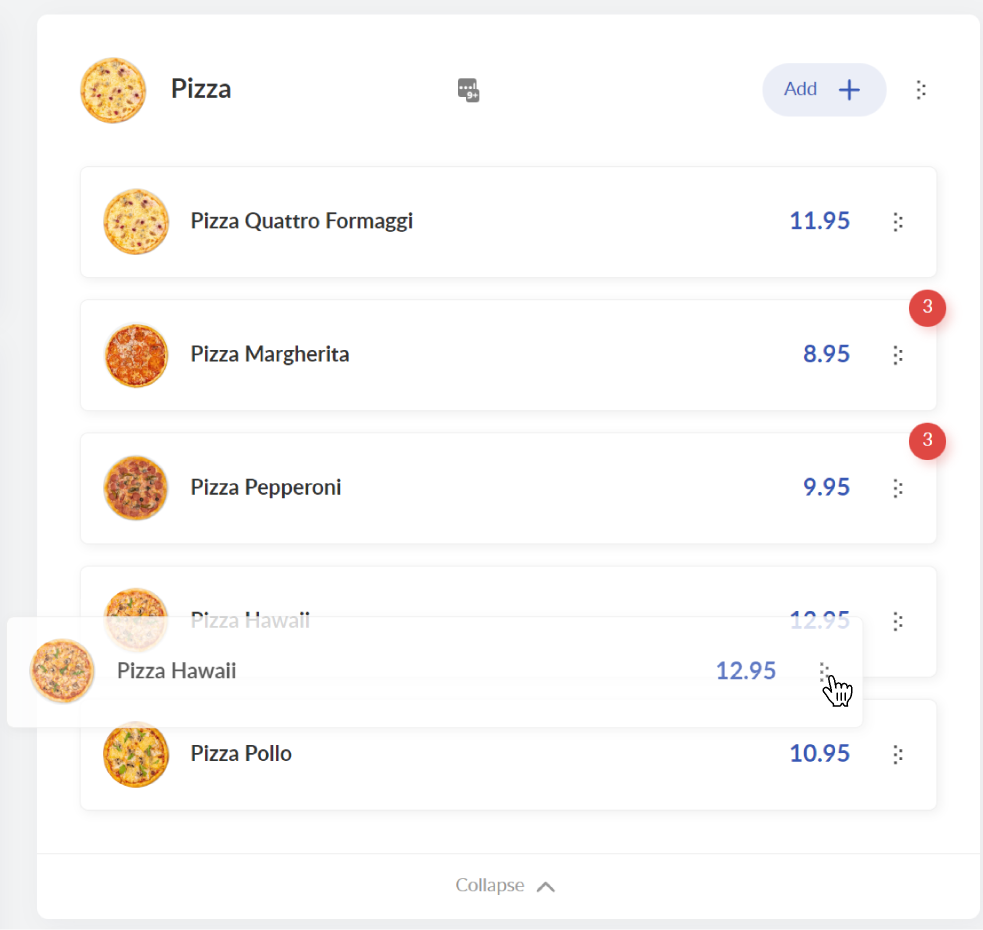Open the red 3 badge on Margherita
This screenshot has width=983, height=930.
pos(927,307)
